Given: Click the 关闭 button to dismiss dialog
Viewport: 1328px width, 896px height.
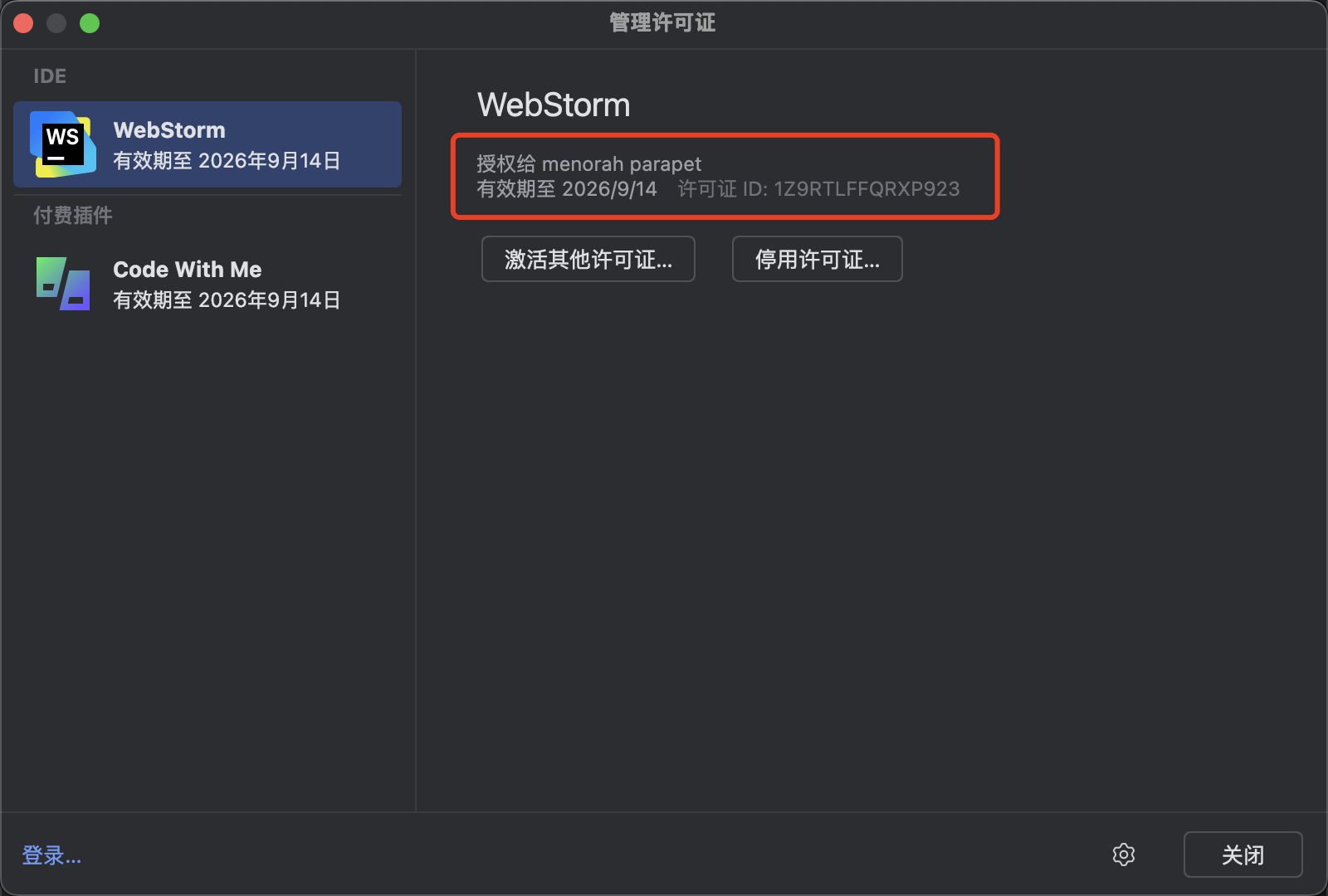Looking at the screenshot, I should click(x=1243, y=854).
